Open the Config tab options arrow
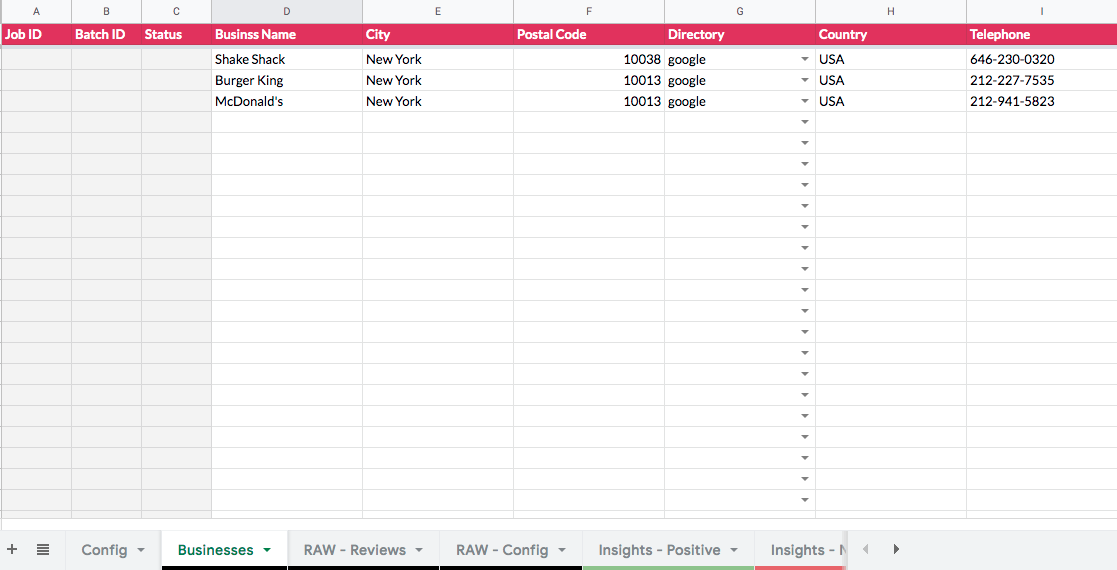1117x570 pixels. [141, 550]
